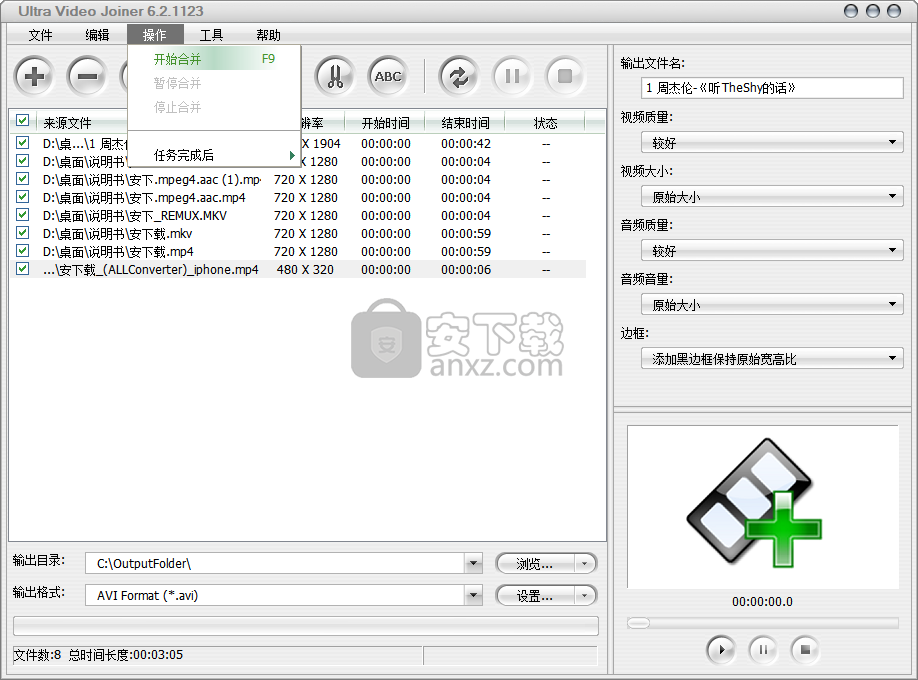918x680 pixels.
Task: Click the 浏览... button
Action: [535, 564]
